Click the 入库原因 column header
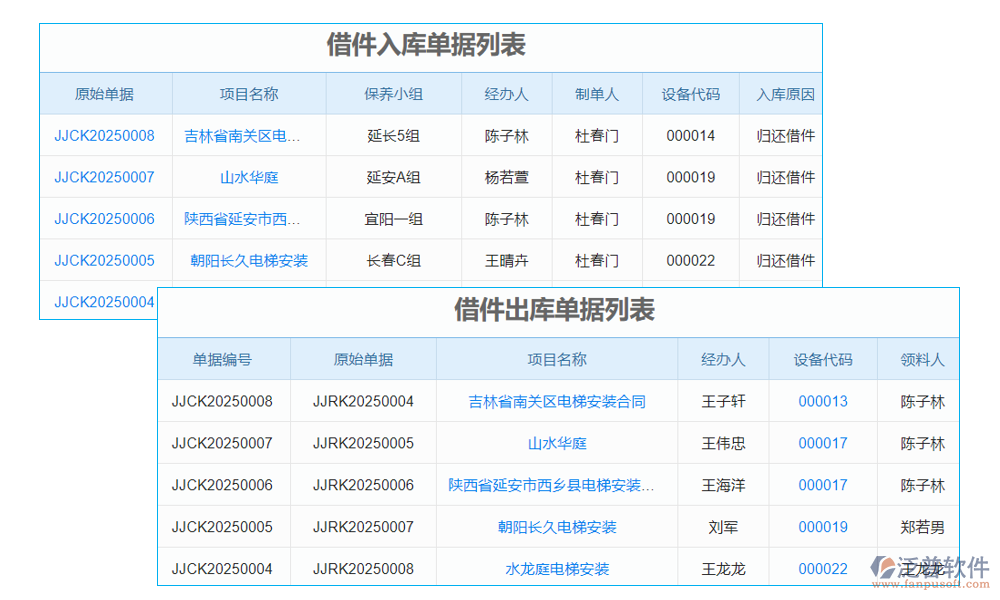This screenshot has width=1000, height=600. (x=785, y=95)
